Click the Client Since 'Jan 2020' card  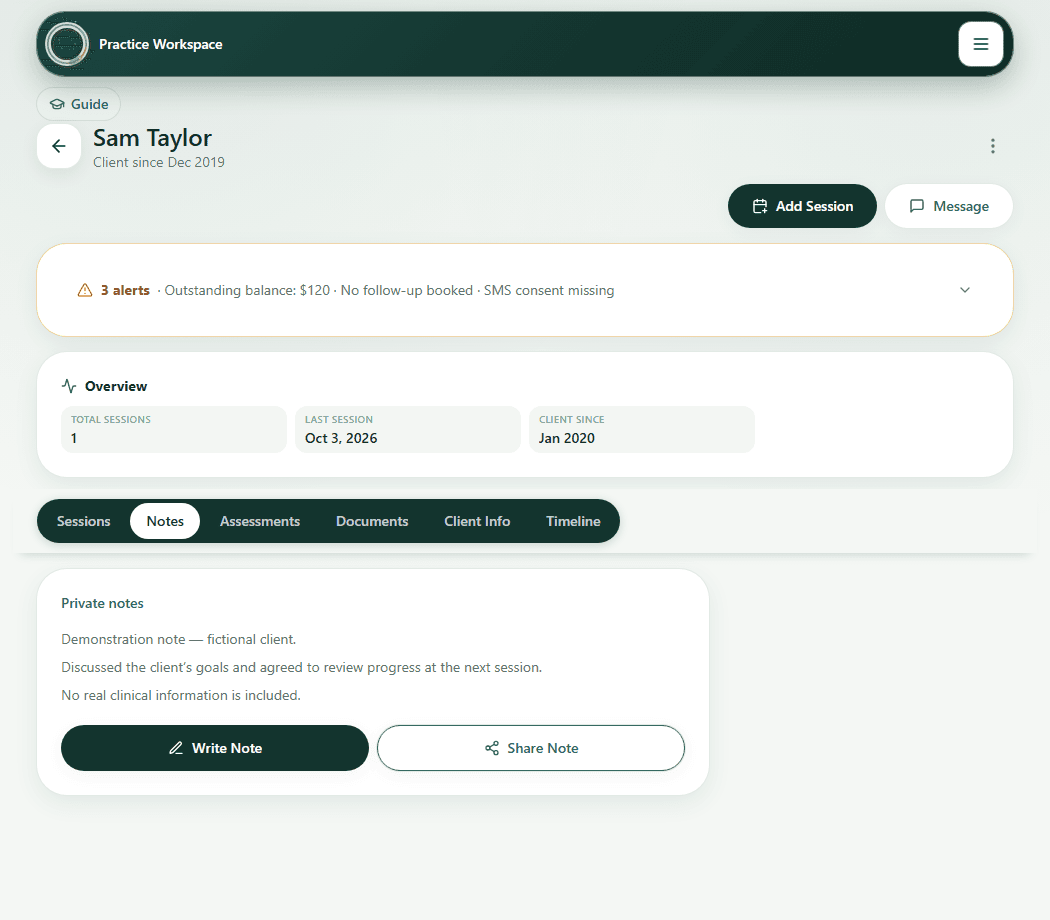642,429
